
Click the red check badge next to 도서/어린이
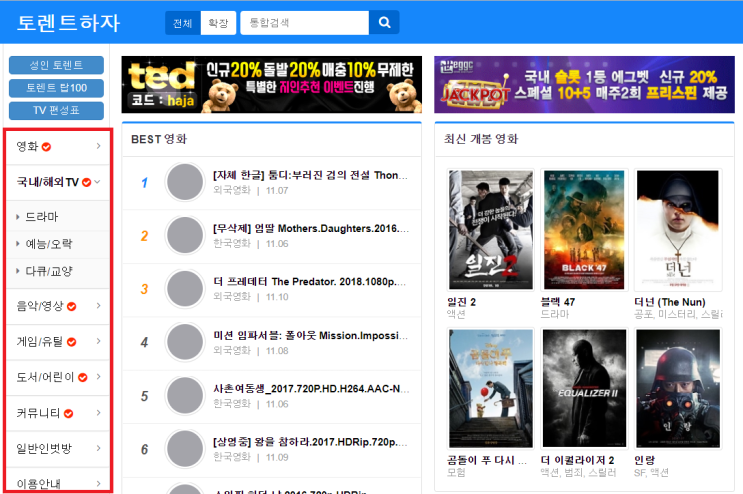(x=82, y=377)
